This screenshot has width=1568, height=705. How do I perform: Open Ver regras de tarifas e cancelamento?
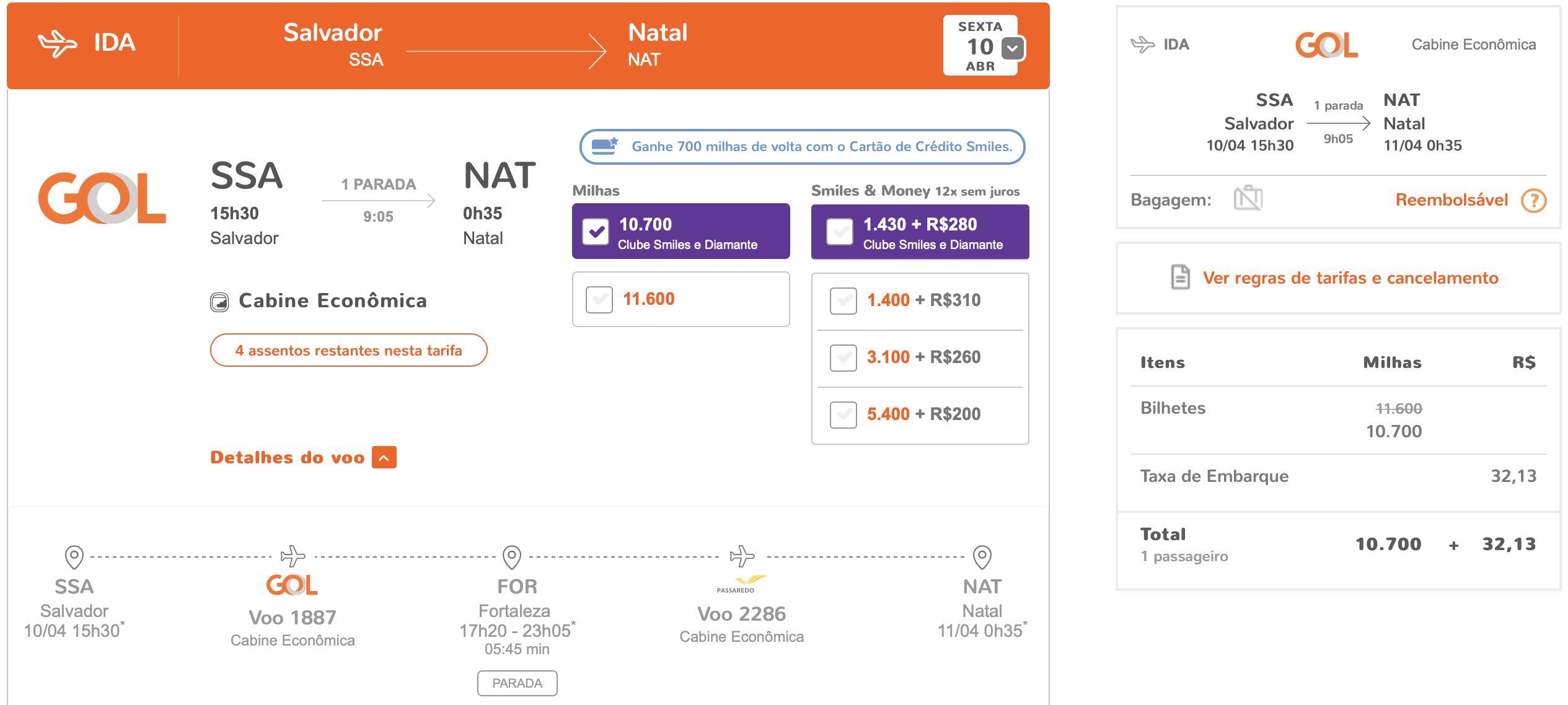pos(1350,278)
